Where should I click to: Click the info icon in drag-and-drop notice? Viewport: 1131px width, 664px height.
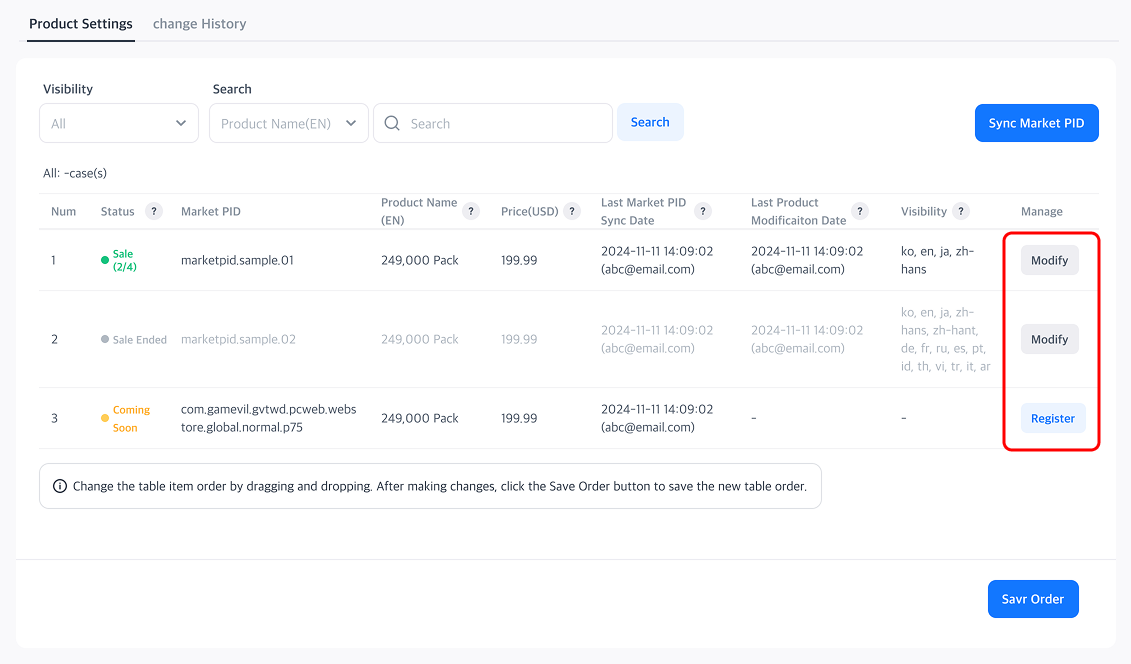point(59,487)
